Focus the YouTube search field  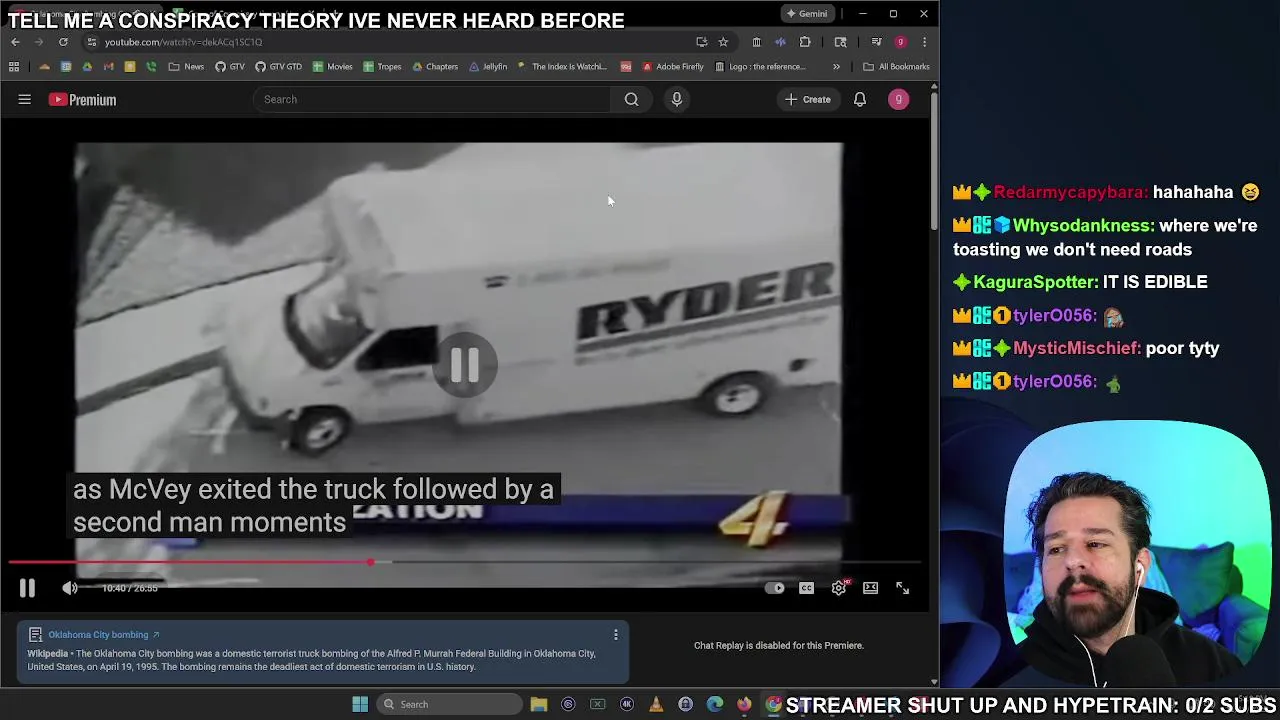pyautogui.click(x=432, y=99)
